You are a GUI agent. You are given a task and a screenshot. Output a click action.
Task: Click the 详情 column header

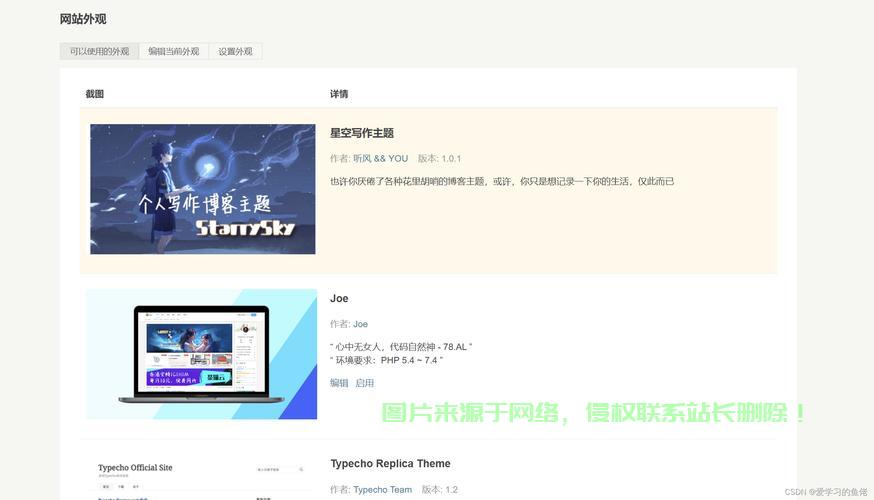point(339,94)
